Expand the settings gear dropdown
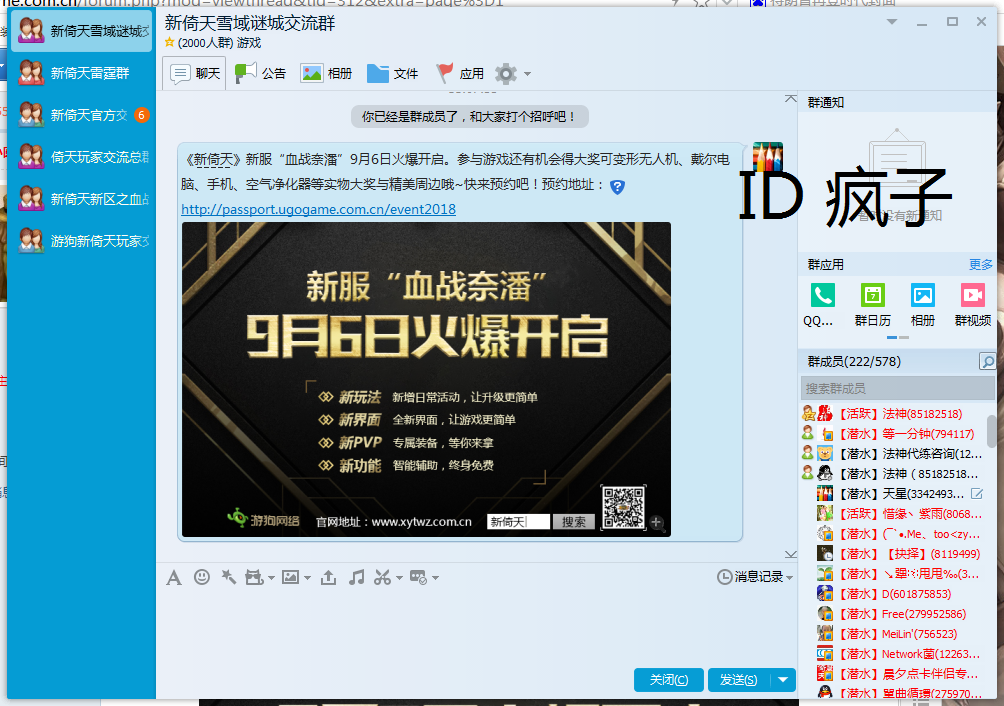 click(x=527, y=74)
